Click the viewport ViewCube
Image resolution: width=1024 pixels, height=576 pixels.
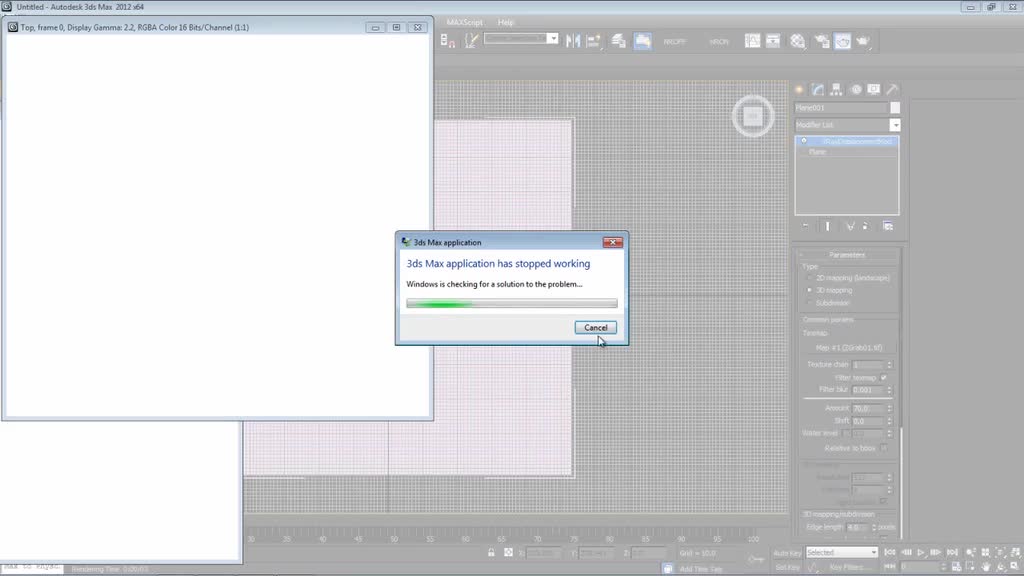point(752,116)
